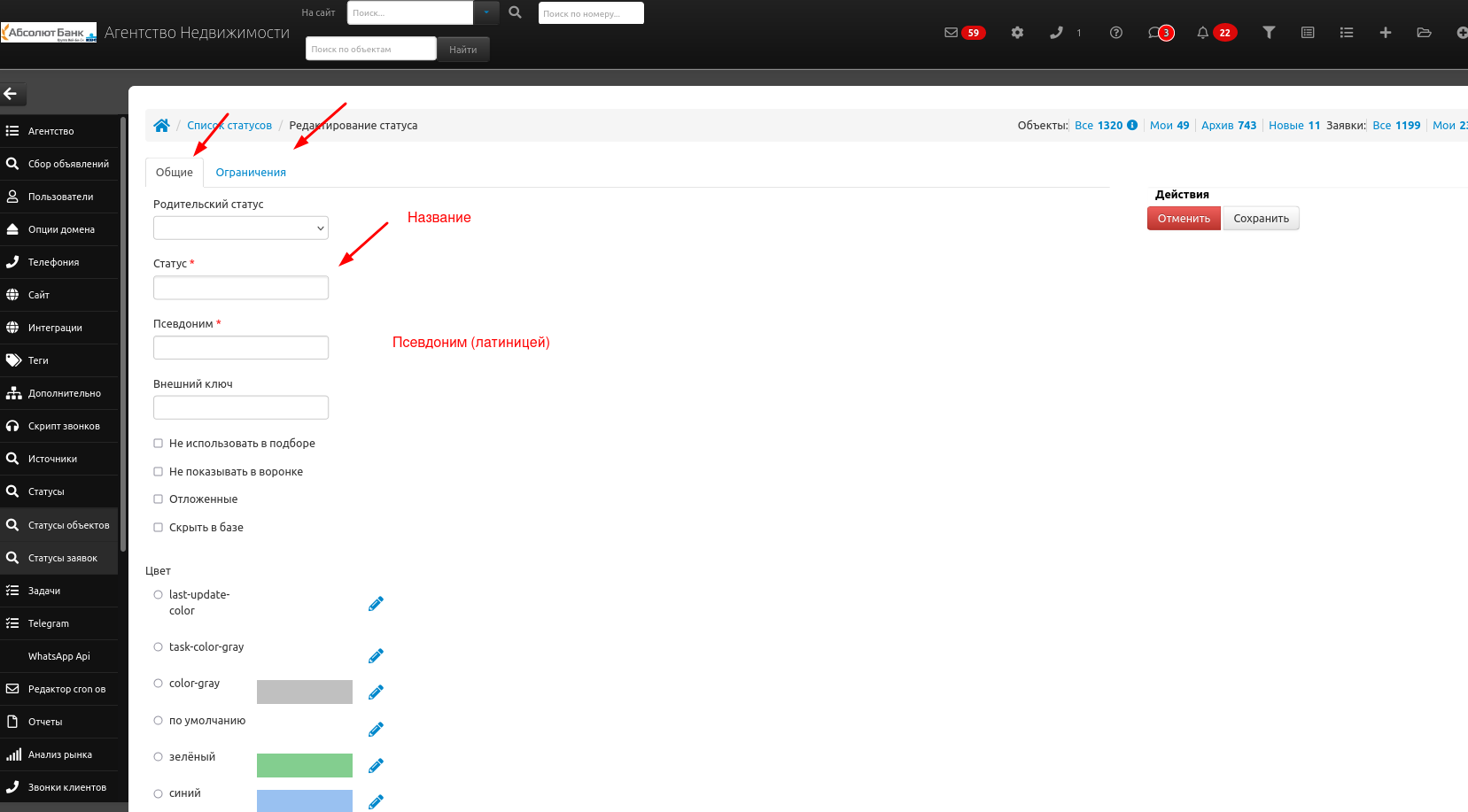Click the blue синий swatch
1468x812 pixels.
coord(305,800)
